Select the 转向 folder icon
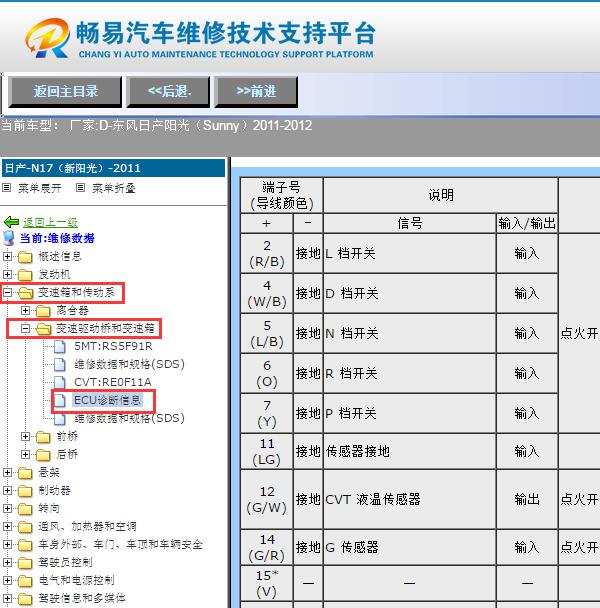Viewport: 600px width, 608px height. [25, 509]
